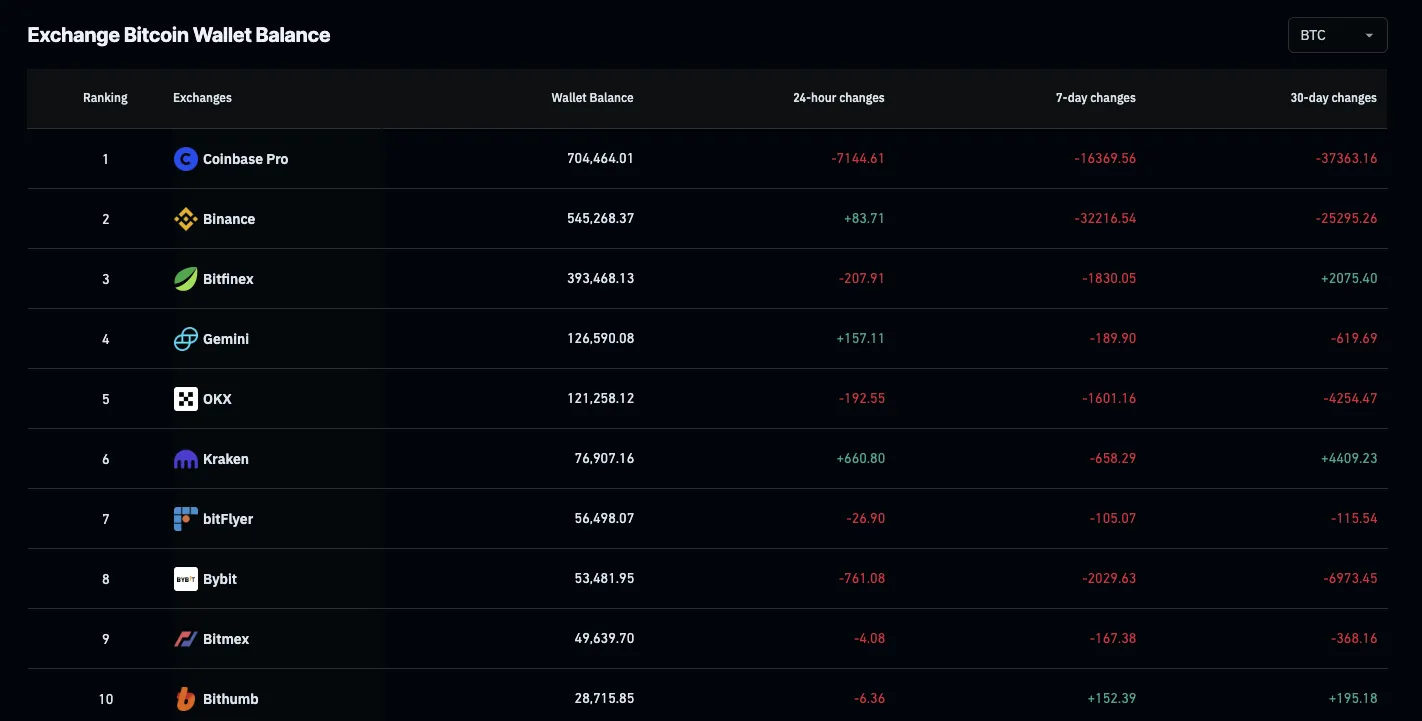Click the Bithumb flame logo
The height and width of the screenshot is (721, 1422).
[x=185, y=698]
